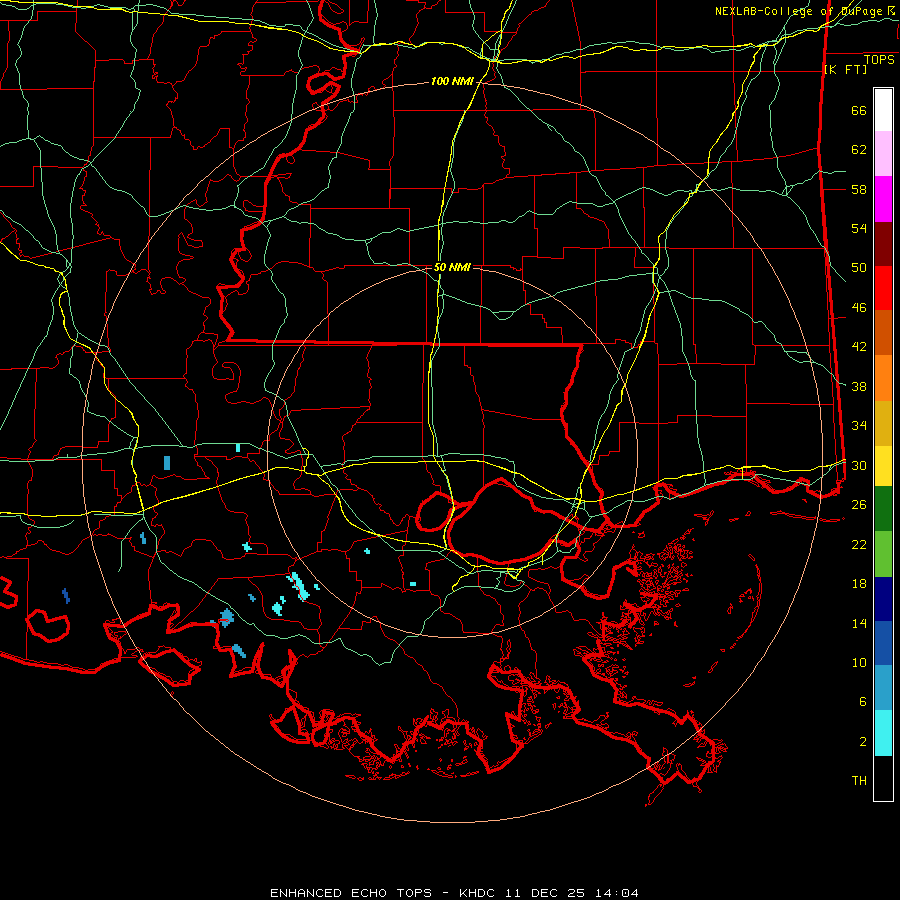Click the '50' legend value
Viewport: 900px width, 900px height.
[859, 268]
